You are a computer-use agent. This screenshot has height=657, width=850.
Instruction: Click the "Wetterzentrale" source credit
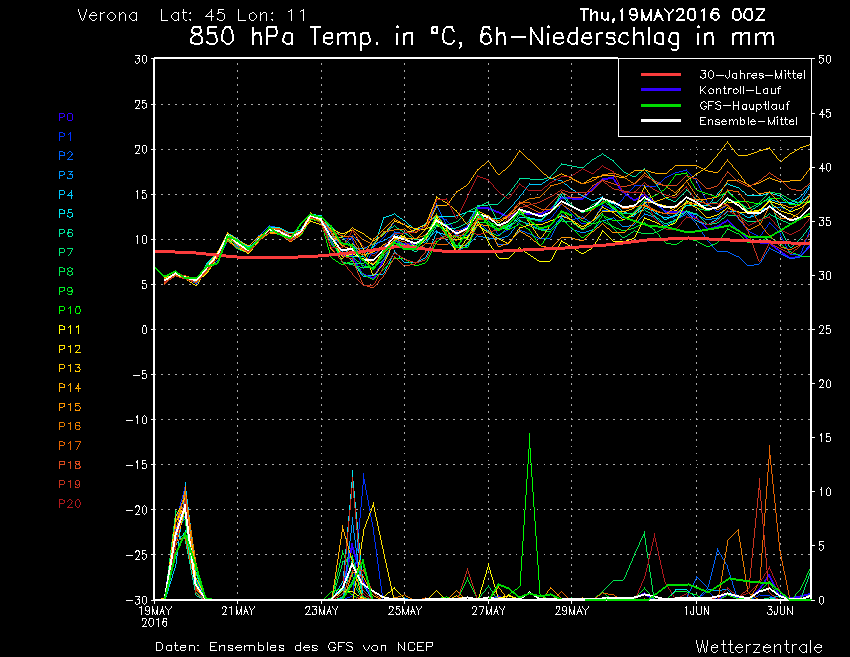759,647
